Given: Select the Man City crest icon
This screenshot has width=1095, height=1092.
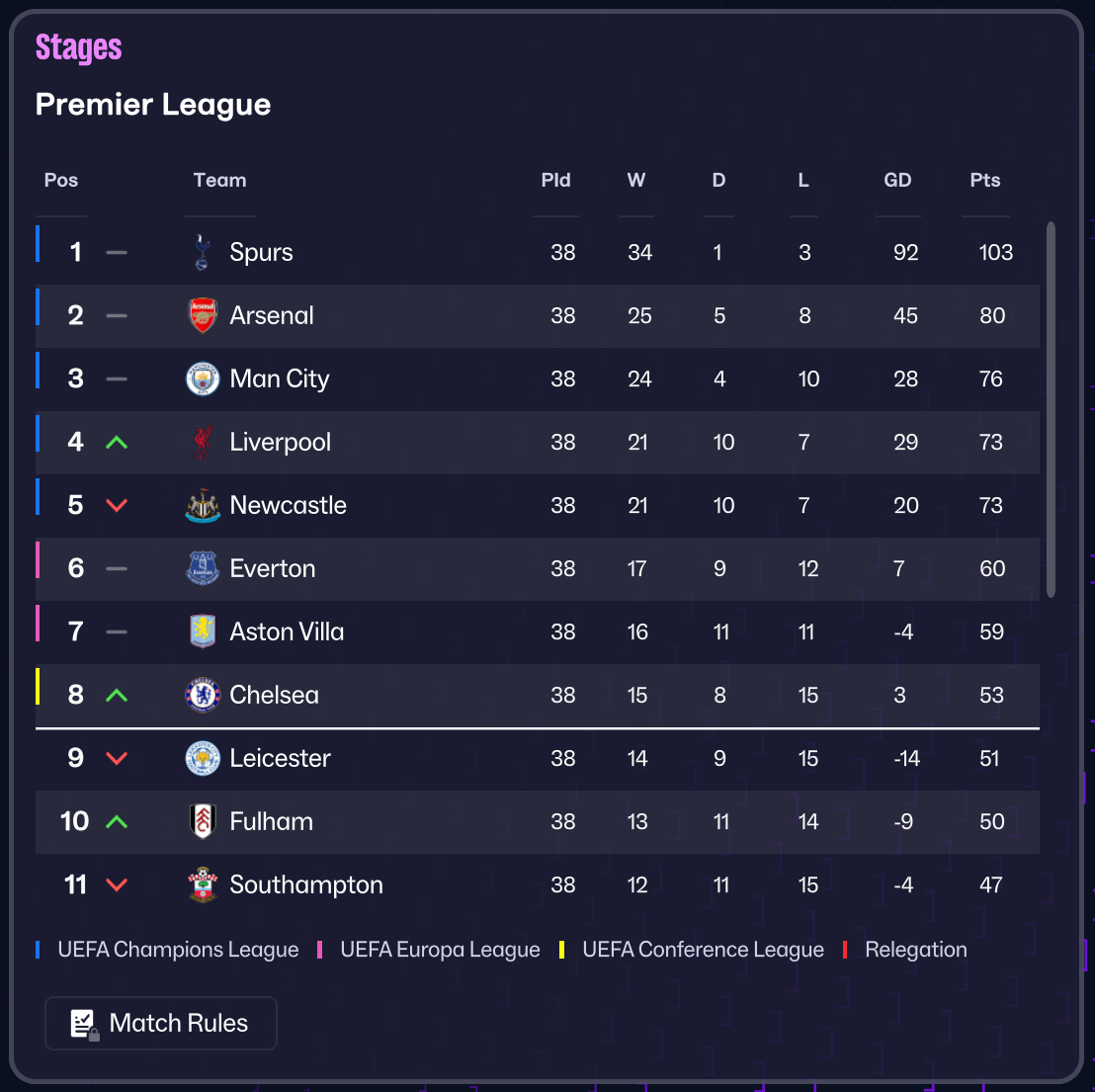Looking at the screenshot, I should click(x=203, y=378).
